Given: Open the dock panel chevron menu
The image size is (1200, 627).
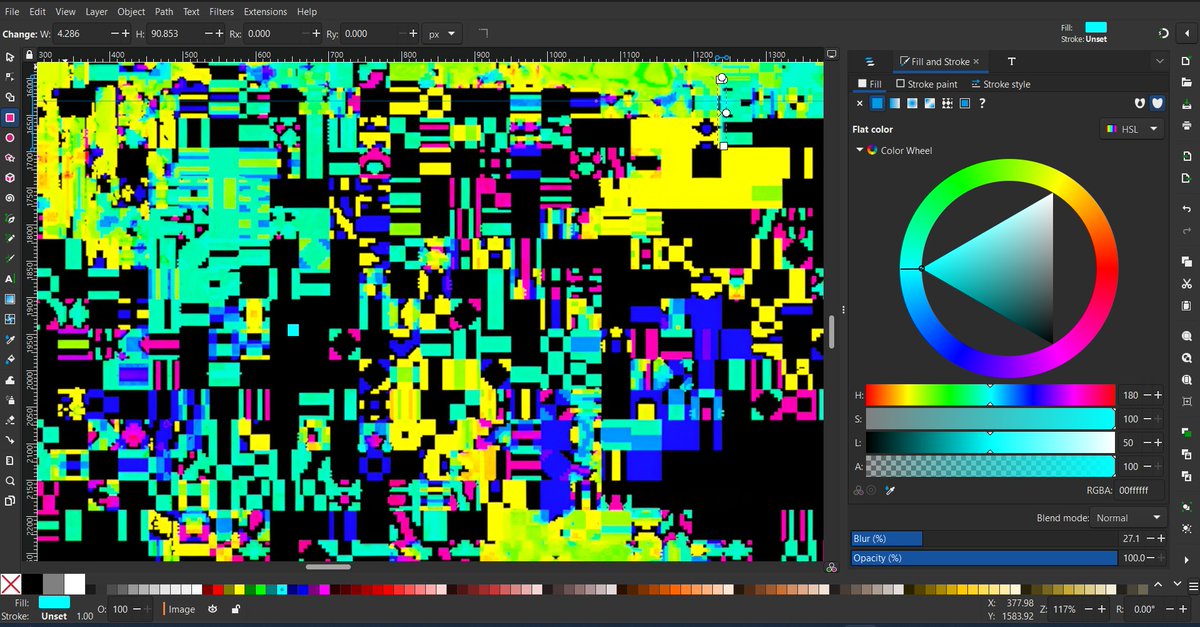Looking at the screenshot, I should [1159, 62].
